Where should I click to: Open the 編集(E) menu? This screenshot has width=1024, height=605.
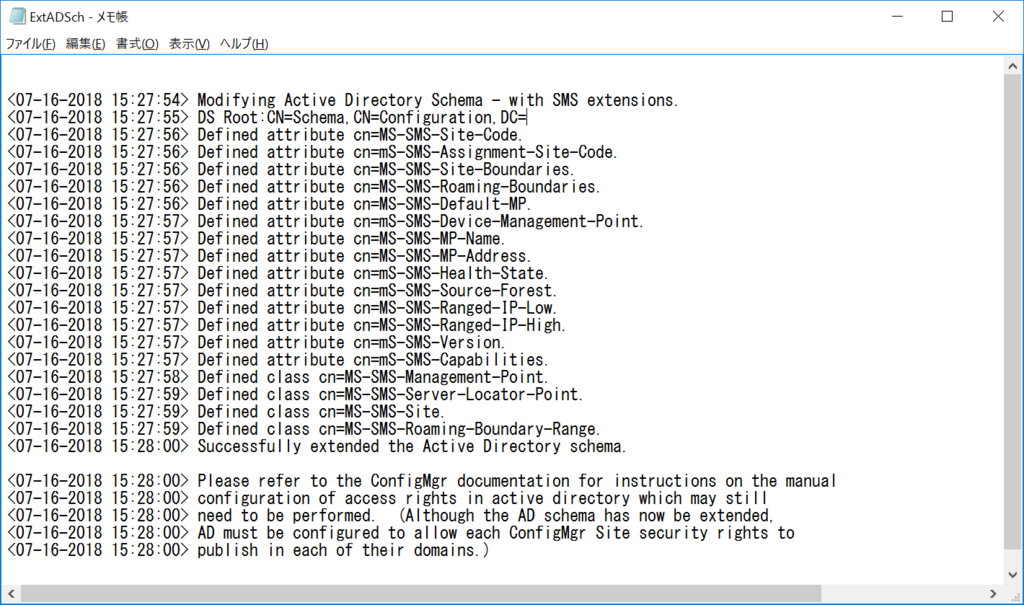coord(86,44)
